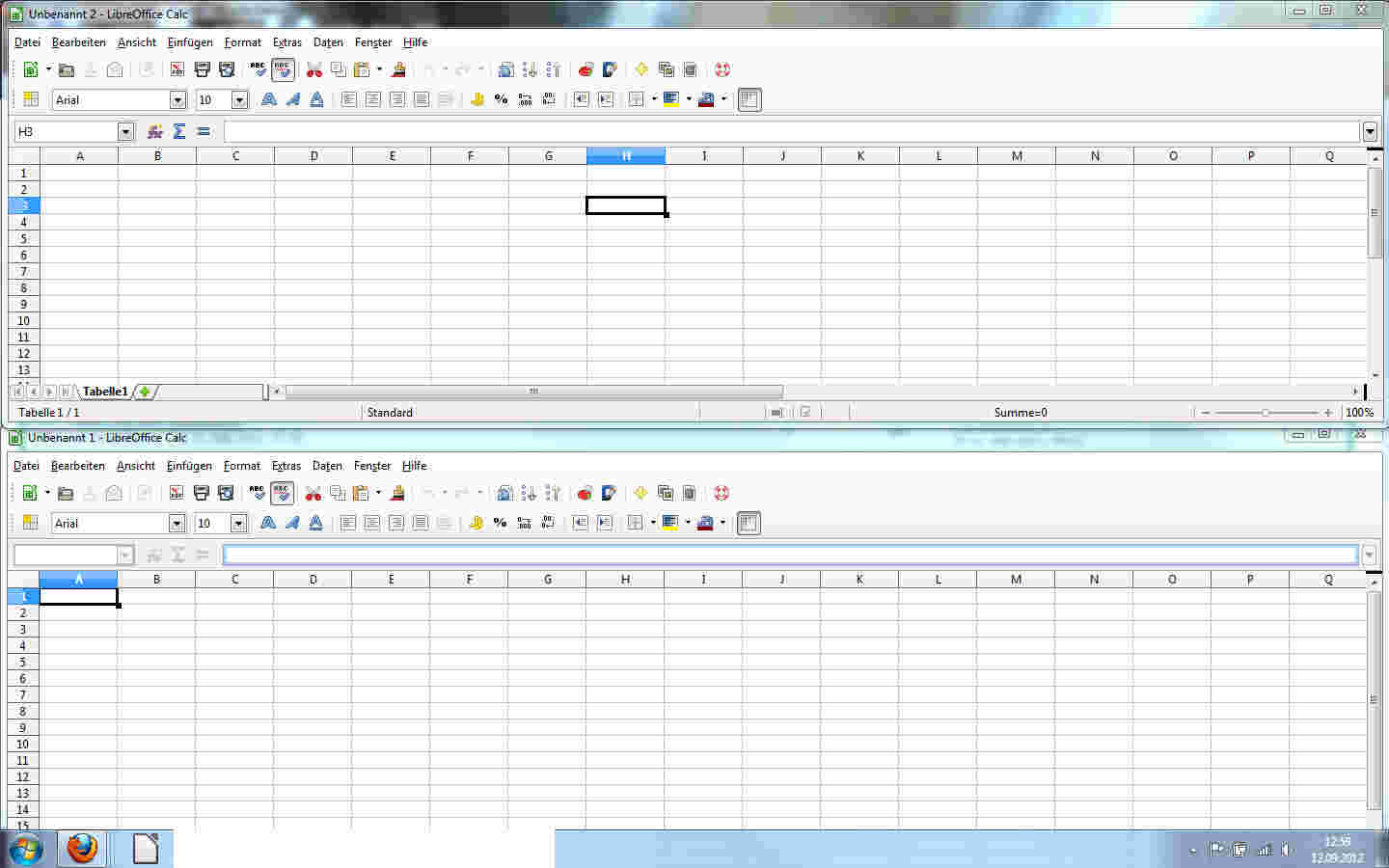1389x868 pixels.
Task: Click Print icon in Unbenannt 1 toolbar
Action: pos(201,493)
